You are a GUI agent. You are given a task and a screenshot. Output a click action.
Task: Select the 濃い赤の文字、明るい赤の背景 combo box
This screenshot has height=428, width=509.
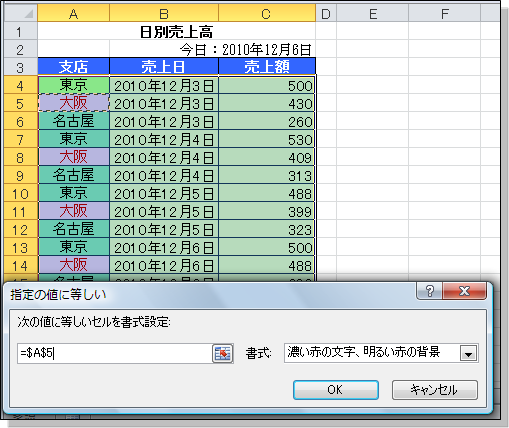(381, 353)
